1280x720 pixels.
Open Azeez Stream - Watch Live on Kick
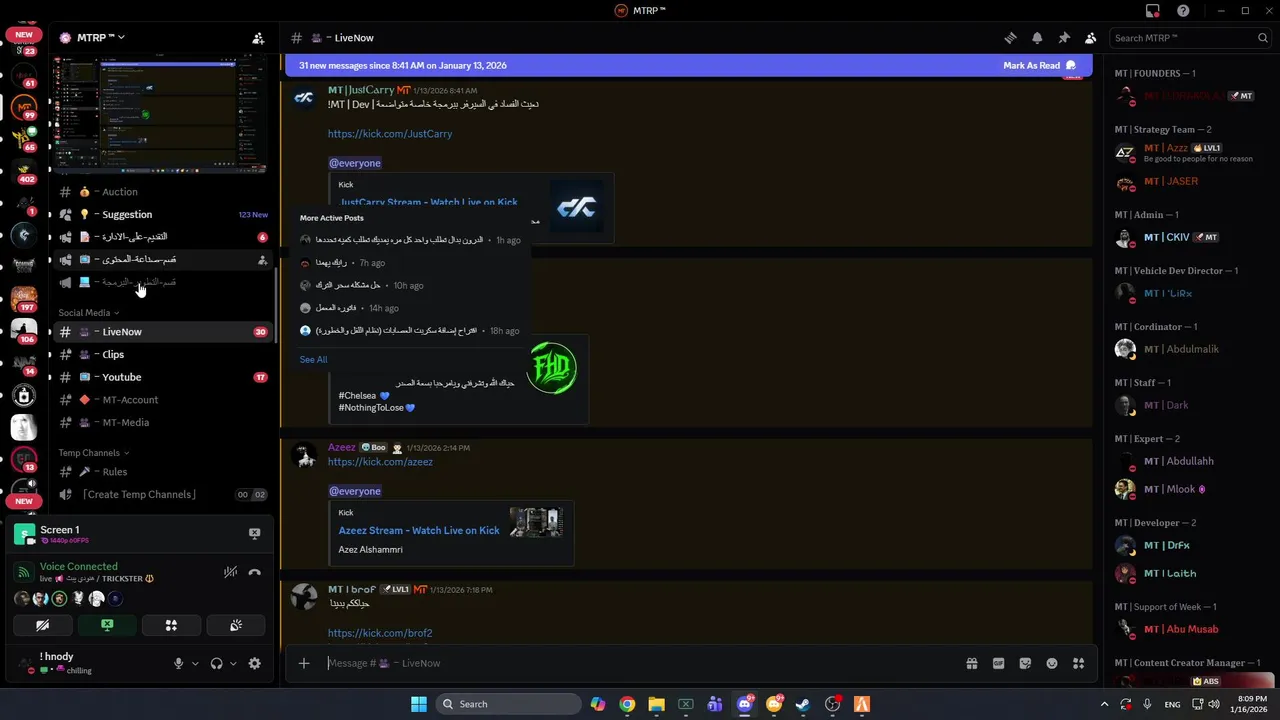(419, 531)
